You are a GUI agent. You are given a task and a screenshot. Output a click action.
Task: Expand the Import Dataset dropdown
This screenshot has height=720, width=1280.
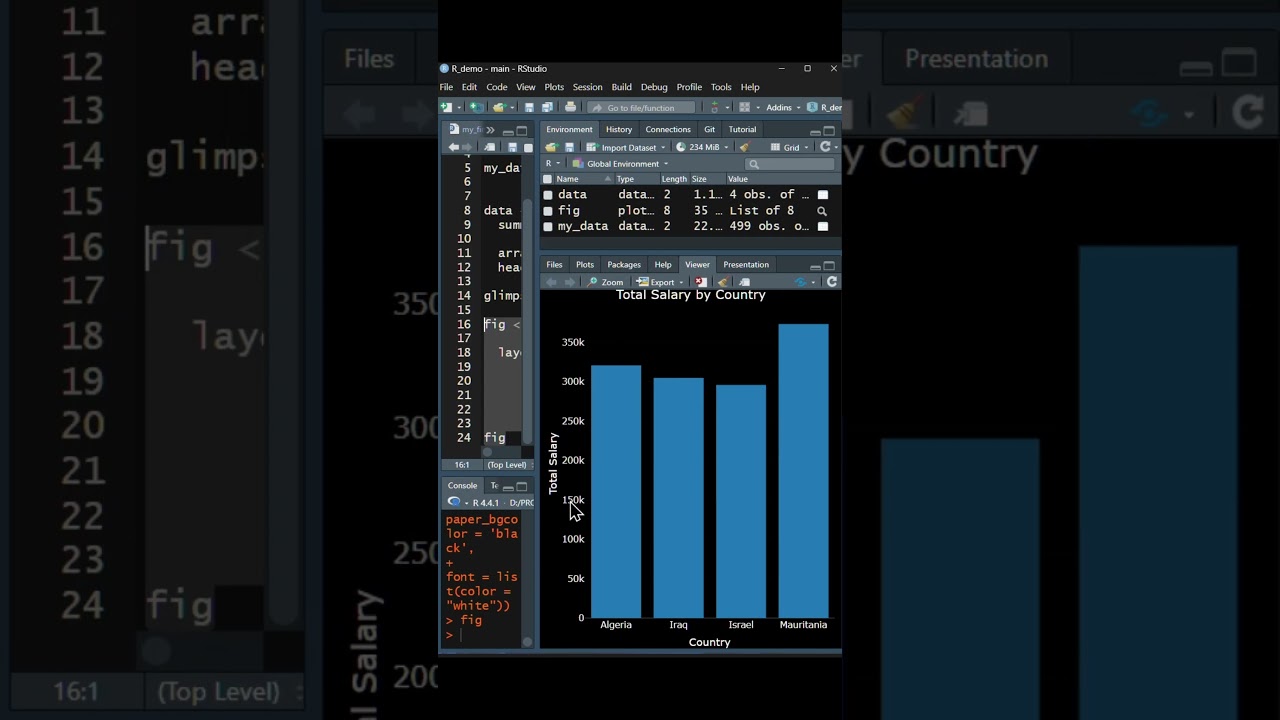[x=626, y=147]
